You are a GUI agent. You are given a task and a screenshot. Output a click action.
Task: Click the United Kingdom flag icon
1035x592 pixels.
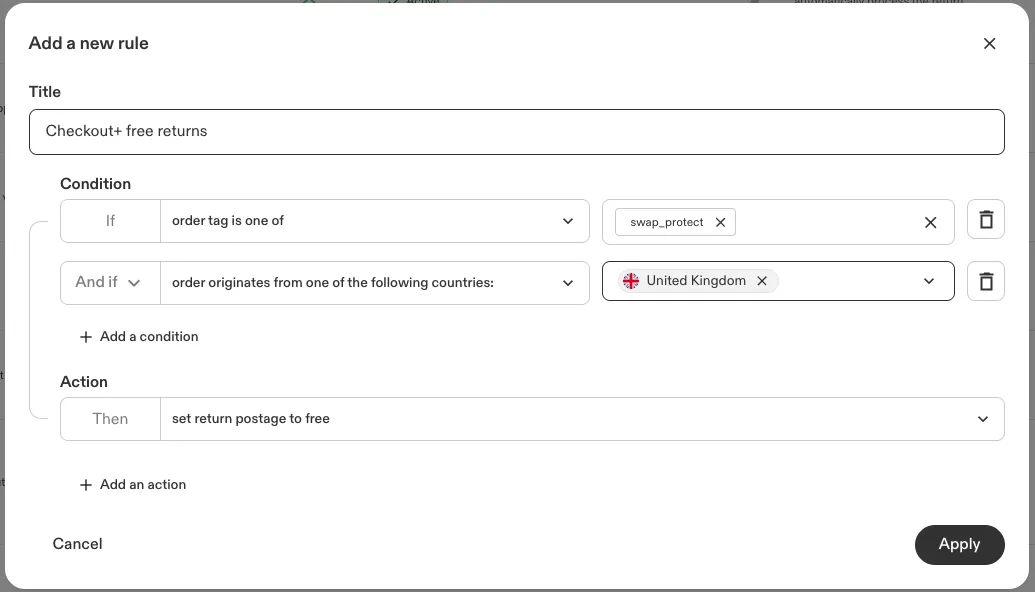click(x=631, y=281)
